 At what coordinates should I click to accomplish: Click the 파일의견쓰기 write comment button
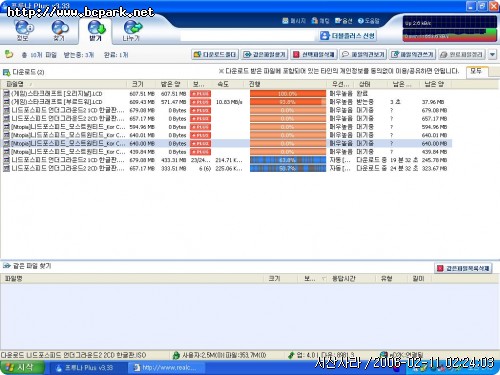(412, 54)
